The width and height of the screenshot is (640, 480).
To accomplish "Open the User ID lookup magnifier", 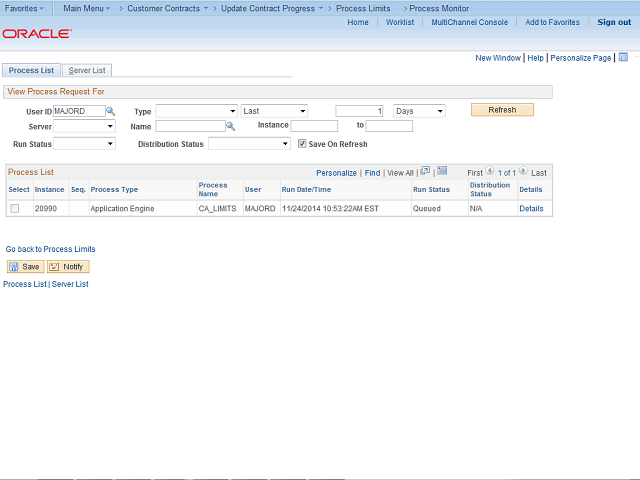I will (110, 111).
